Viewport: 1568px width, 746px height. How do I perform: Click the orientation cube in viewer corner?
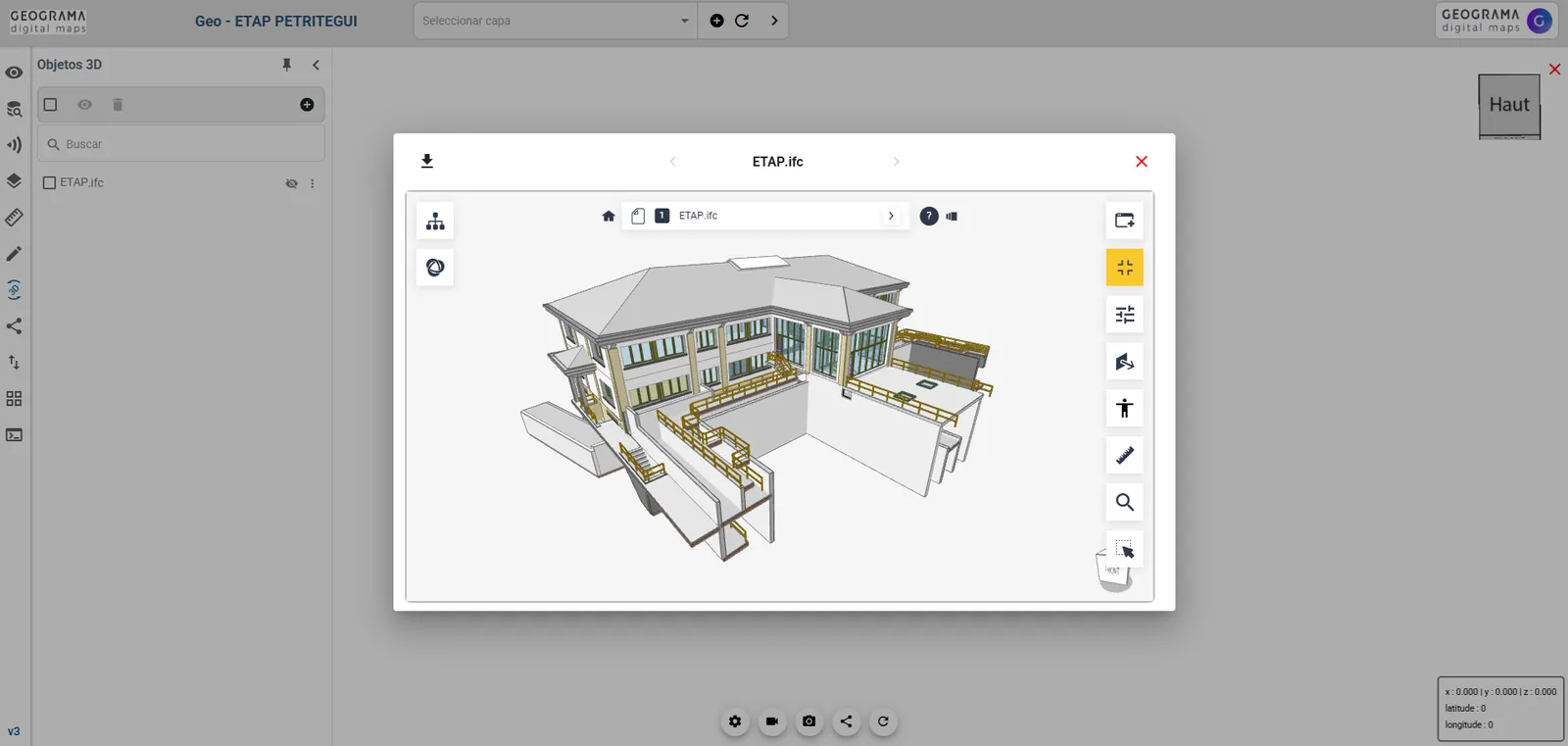(1113, 573)
